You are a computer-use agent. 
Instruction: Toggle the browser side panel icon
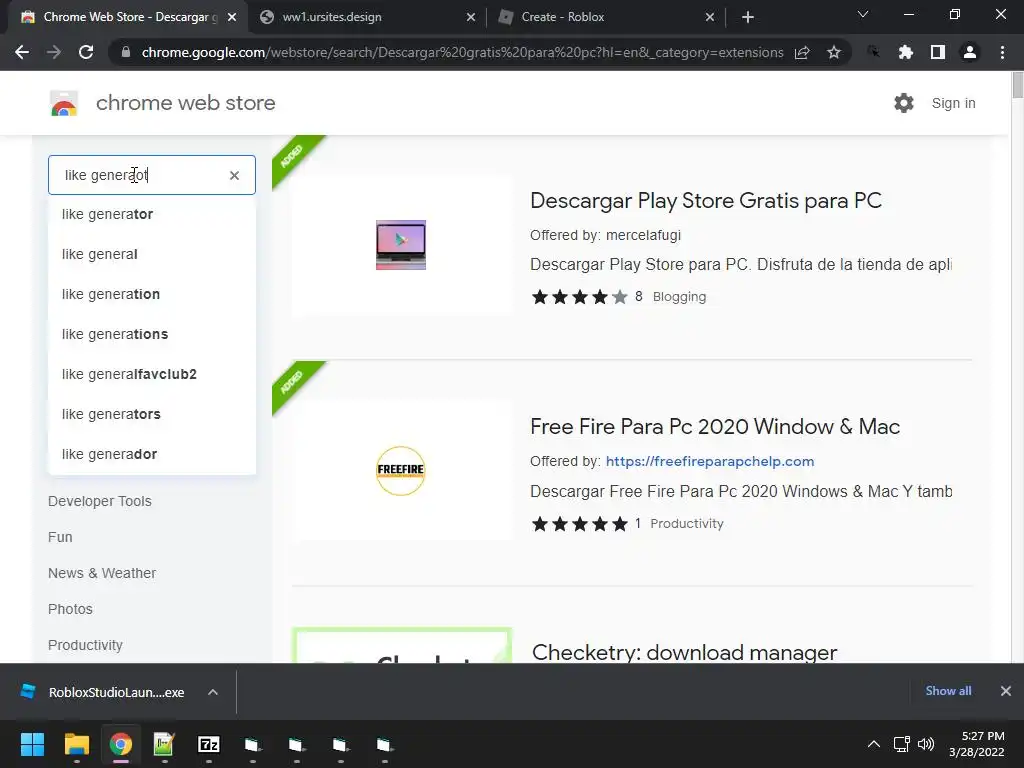(x=938, y=52)
